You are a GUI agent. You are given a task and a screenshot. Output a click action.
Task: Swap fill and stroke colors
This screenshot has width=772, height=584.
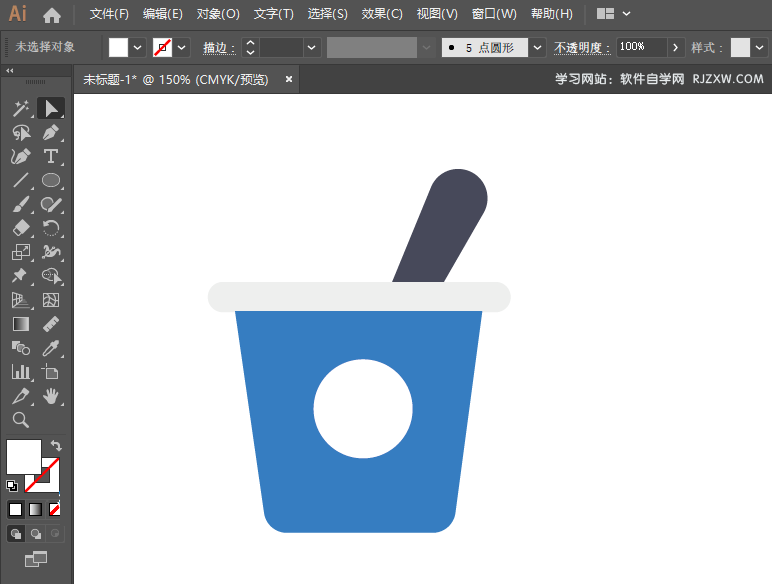(56, 446)
